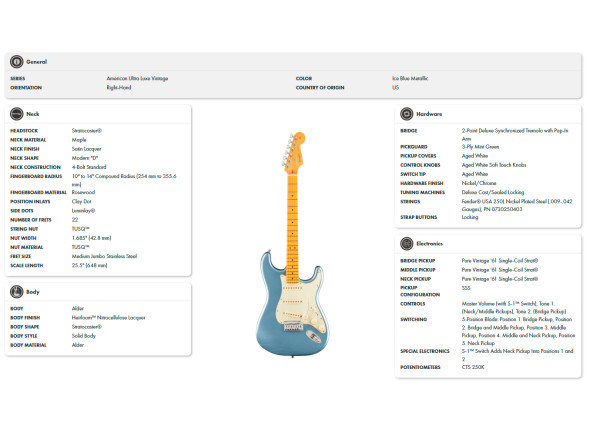Screen dimensions: 590x434
Task: Select strings Fender USA 250L Nickel value
Action: [x=517, y=205]
